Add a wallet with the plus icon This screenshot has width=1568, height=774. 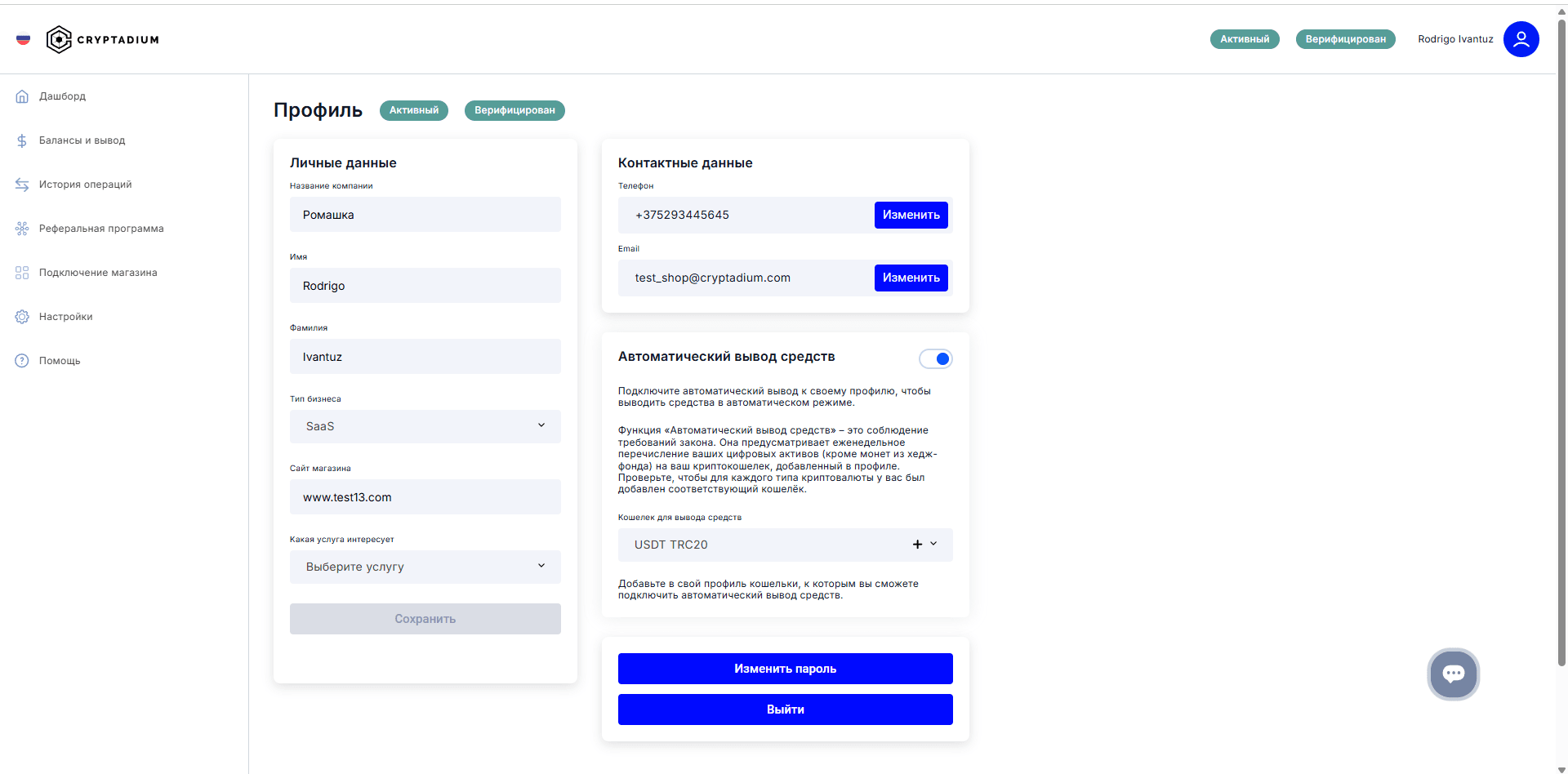tap(917, 545)
